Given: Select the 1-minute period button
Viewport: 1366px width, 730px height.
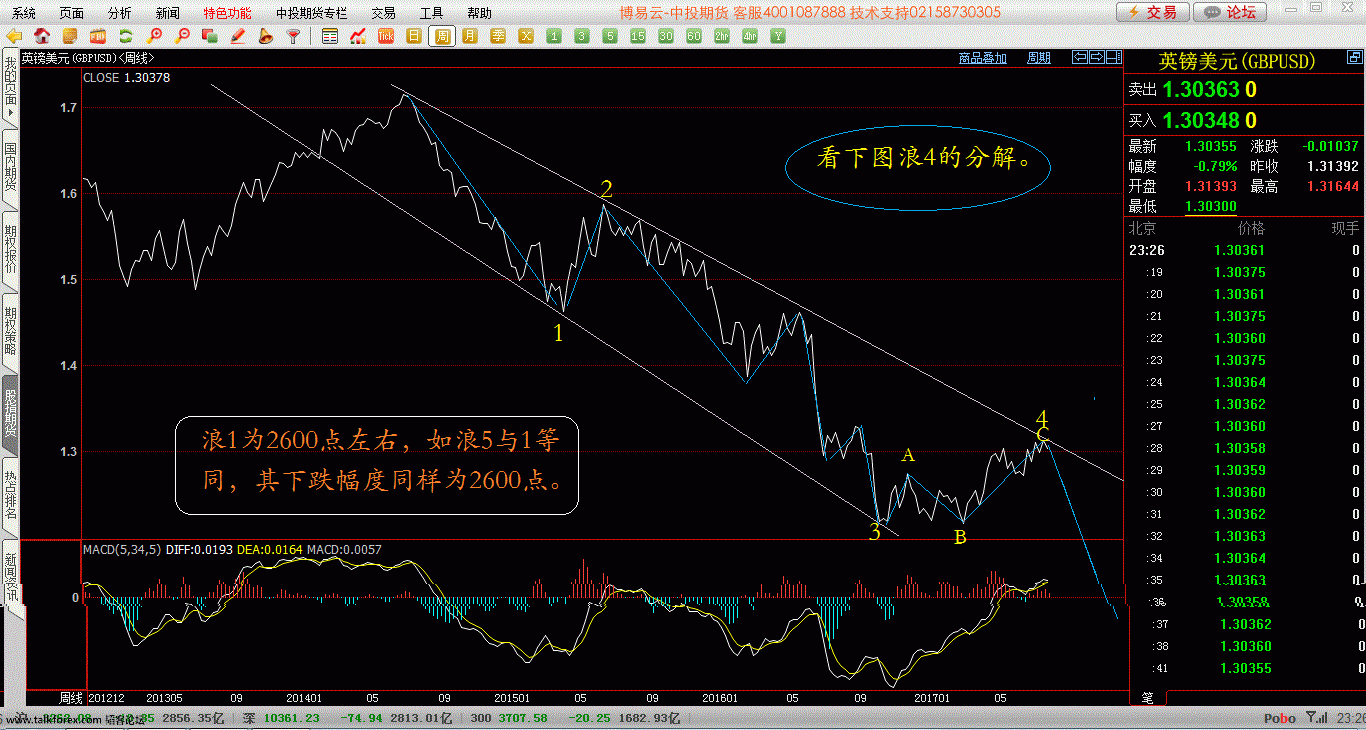Looking at the screenshot, I should coord(554,36).
